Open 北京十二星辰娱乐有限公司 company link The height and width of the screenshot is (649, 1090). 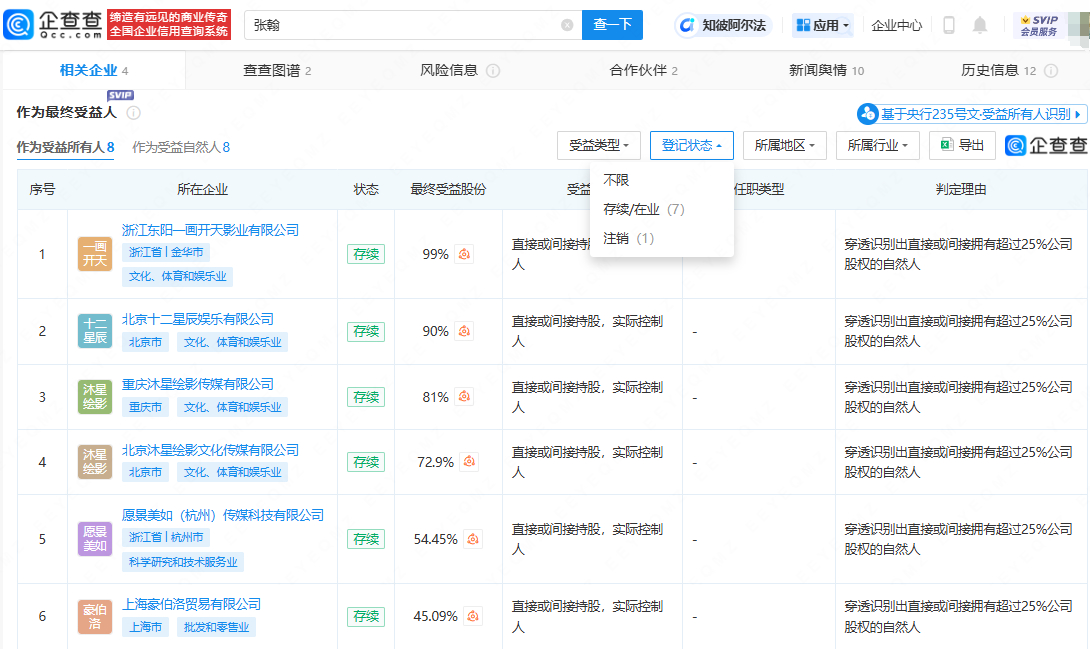click(197, 319)
